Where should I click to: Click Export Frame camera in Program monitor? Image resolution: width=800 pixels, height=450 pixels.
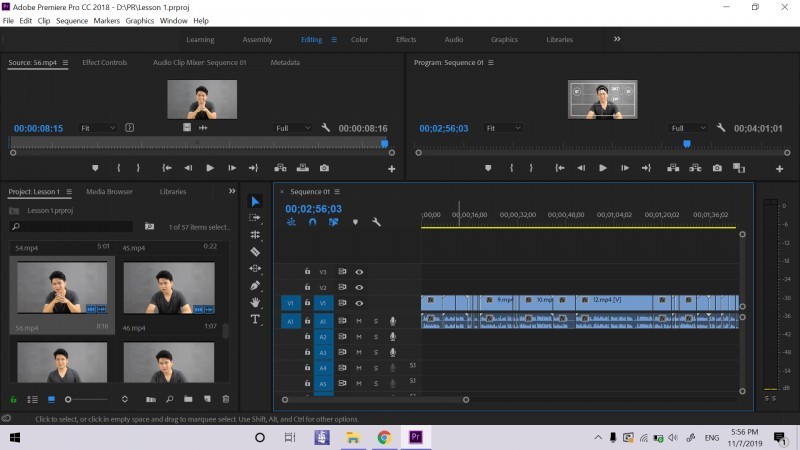coord(717,168)
